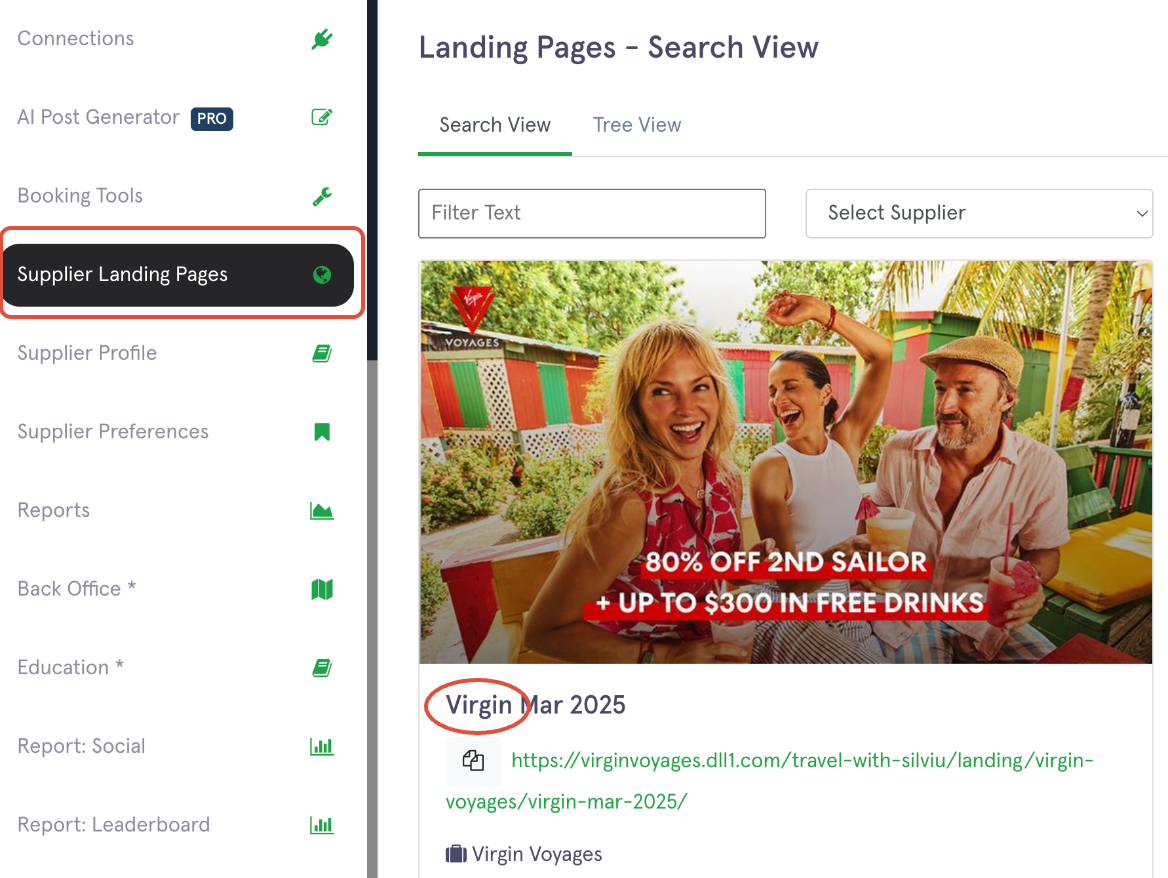
Task: Click the Report: Leaderboard bar chart icon
Action: [x=322, y=825]
